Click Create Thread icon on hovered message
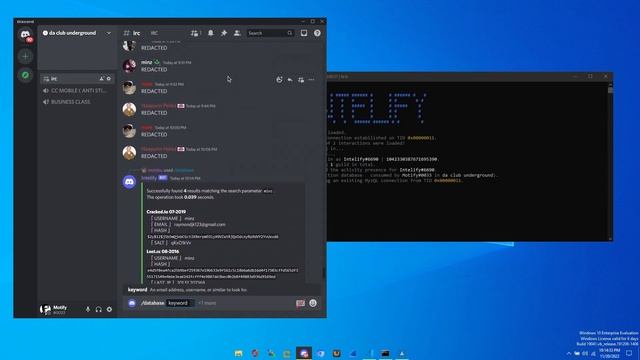 tap(301, 80)
